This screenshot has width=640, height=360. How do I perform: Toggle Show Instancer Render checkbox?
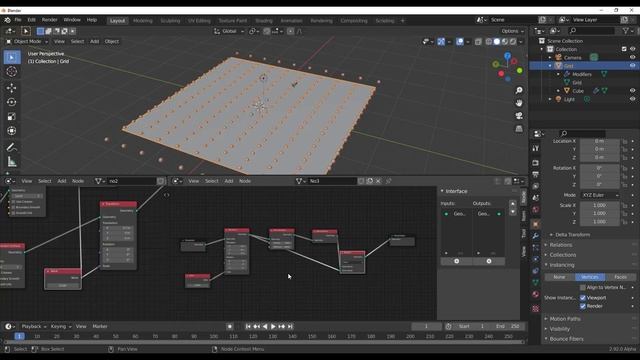point(583,306)
